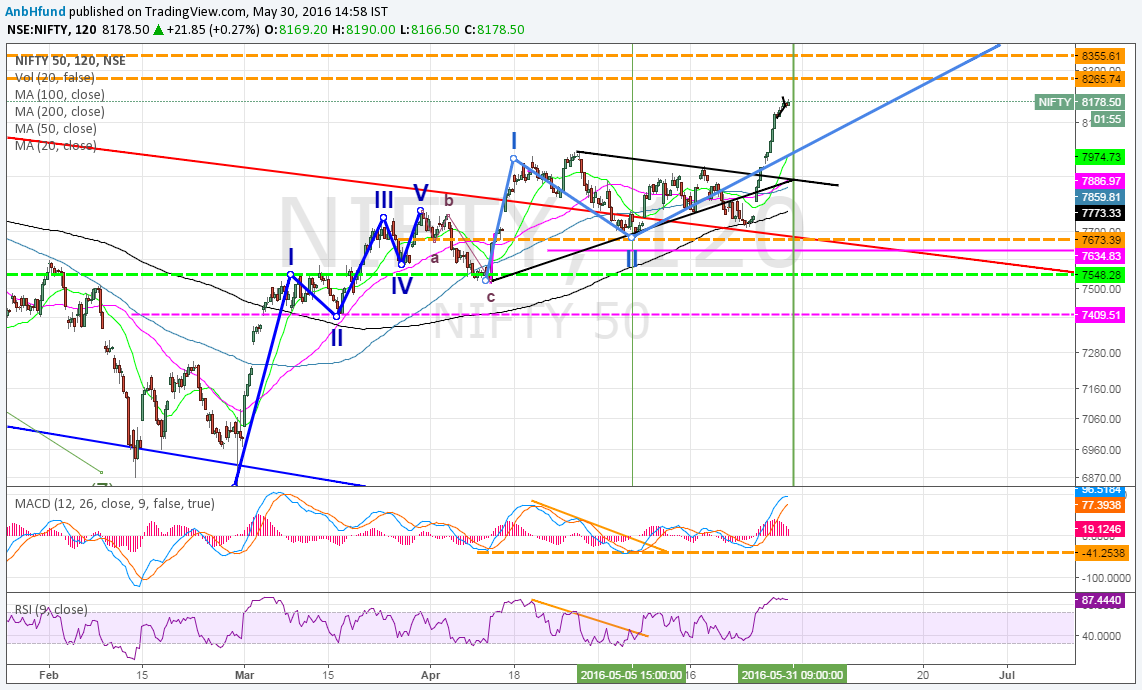The width and height of the screenshot is (1142, 690).
Task: Click the 7673.39 orange price label
Action: point(1100,240)
